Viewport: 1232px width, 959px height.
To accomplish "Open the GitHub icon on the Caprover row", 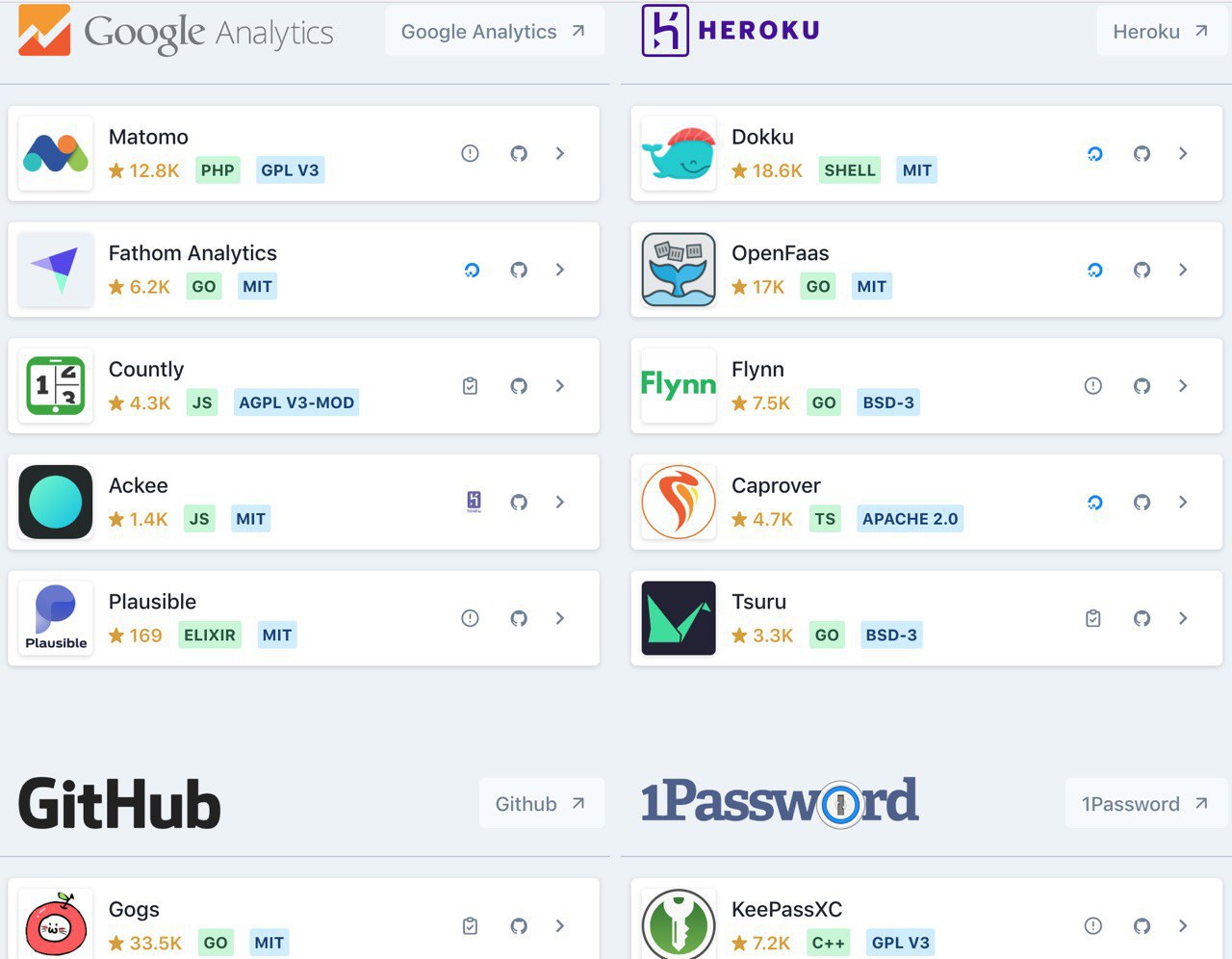I will (x=1142, y=503).
